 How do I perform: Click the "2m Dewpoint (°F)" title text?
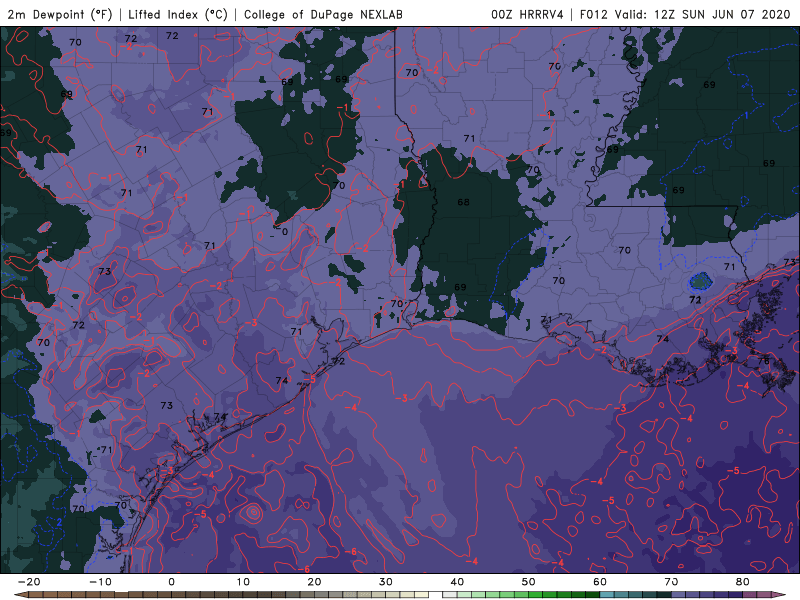[x=60, y=14]
